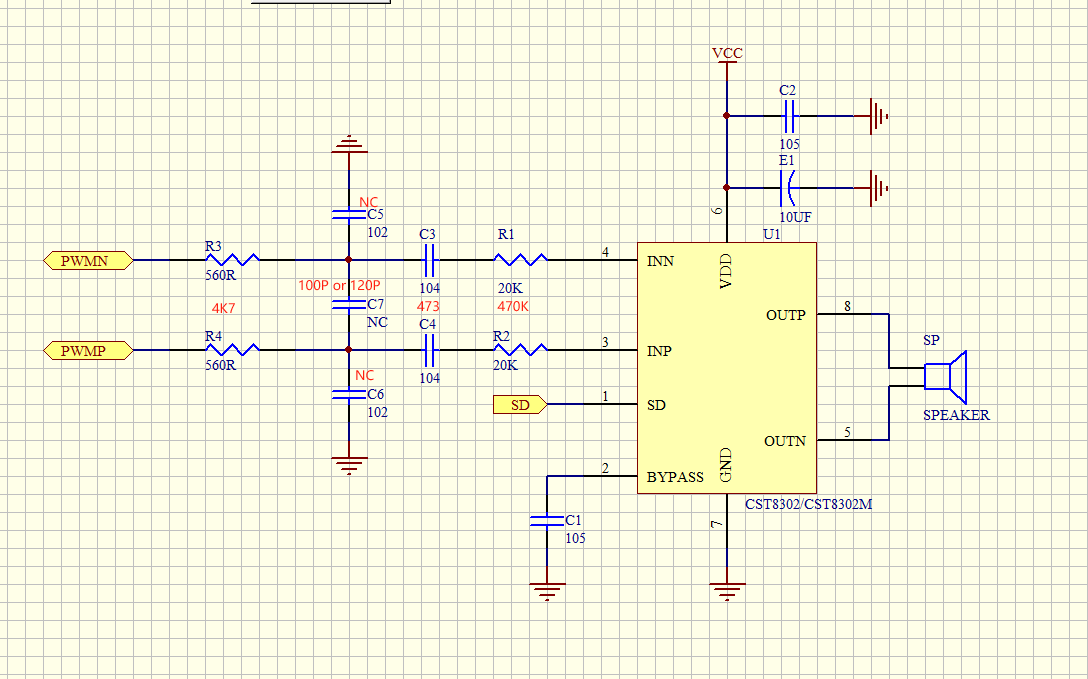Image resolution: width=1088 pixels, height=679 pixels.
Task: Select capacitor C1 symbol
Action: (547, 520)
